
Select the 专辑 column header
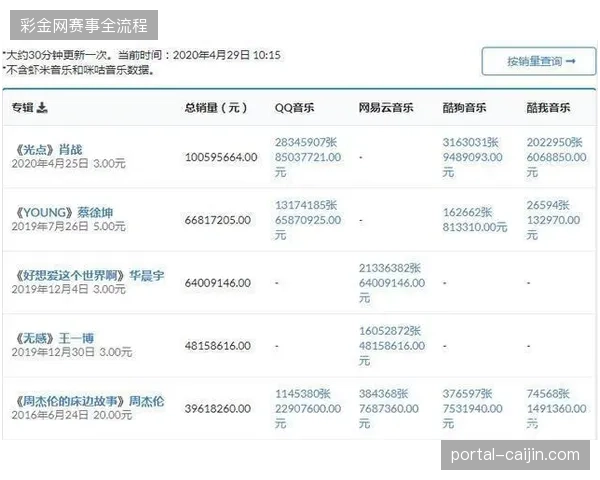[23, 108]
